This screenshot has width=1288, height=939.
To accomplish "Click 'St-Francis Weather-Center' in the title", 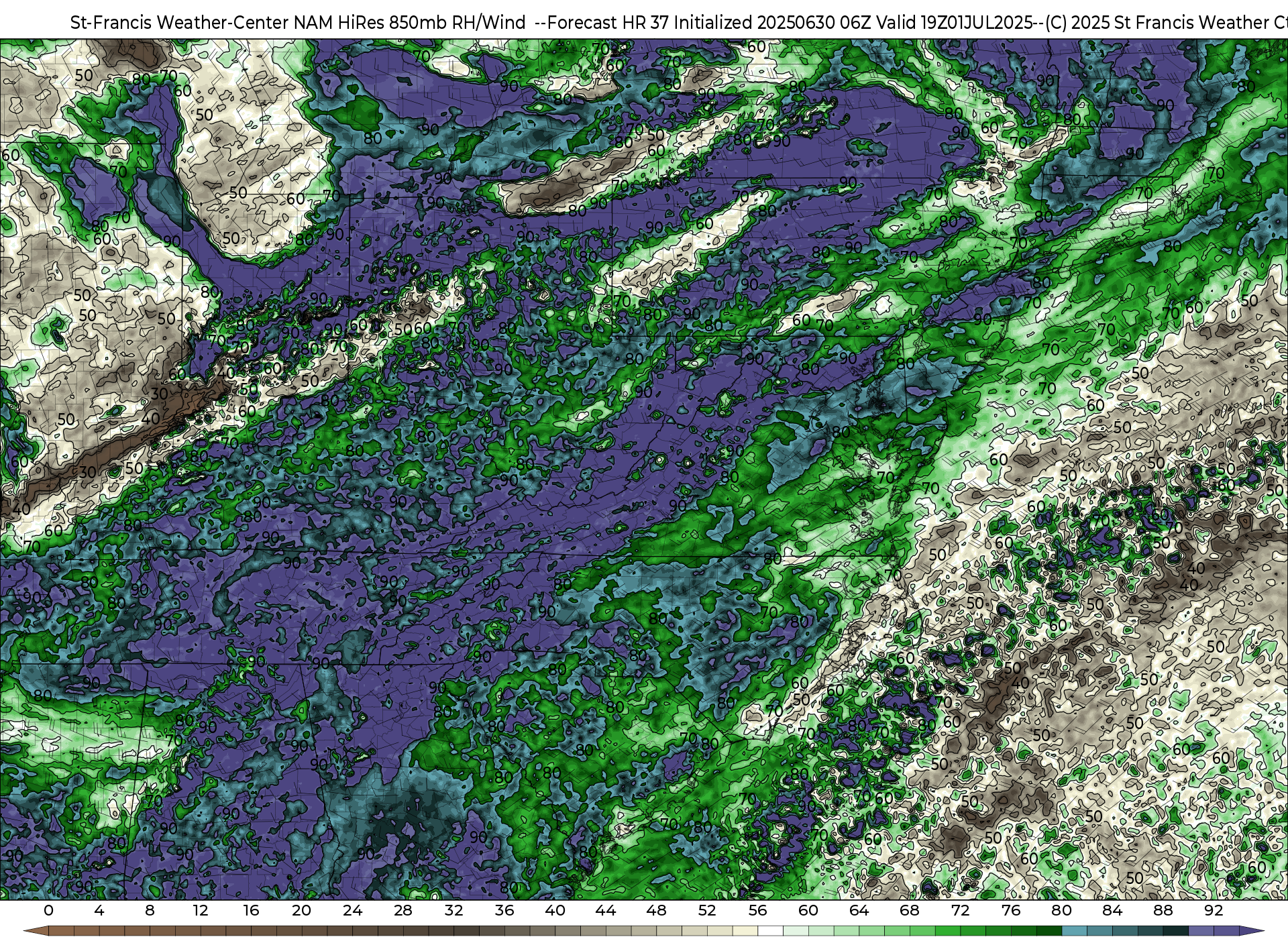I will (x=180, y=23).
